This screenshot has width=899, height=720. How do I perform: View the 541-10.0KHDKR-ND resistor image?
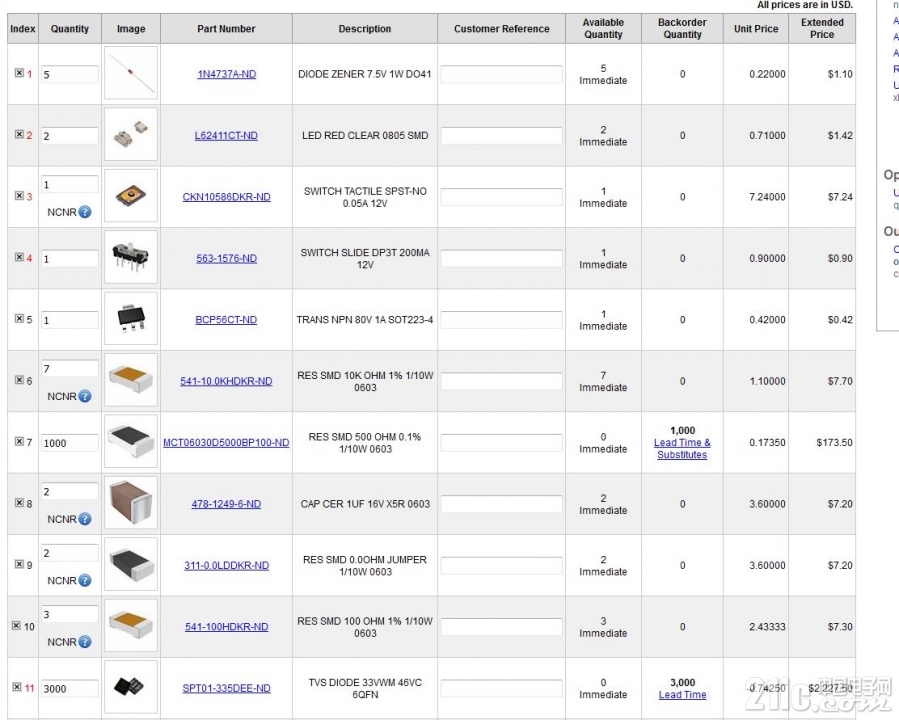(131, 381)
